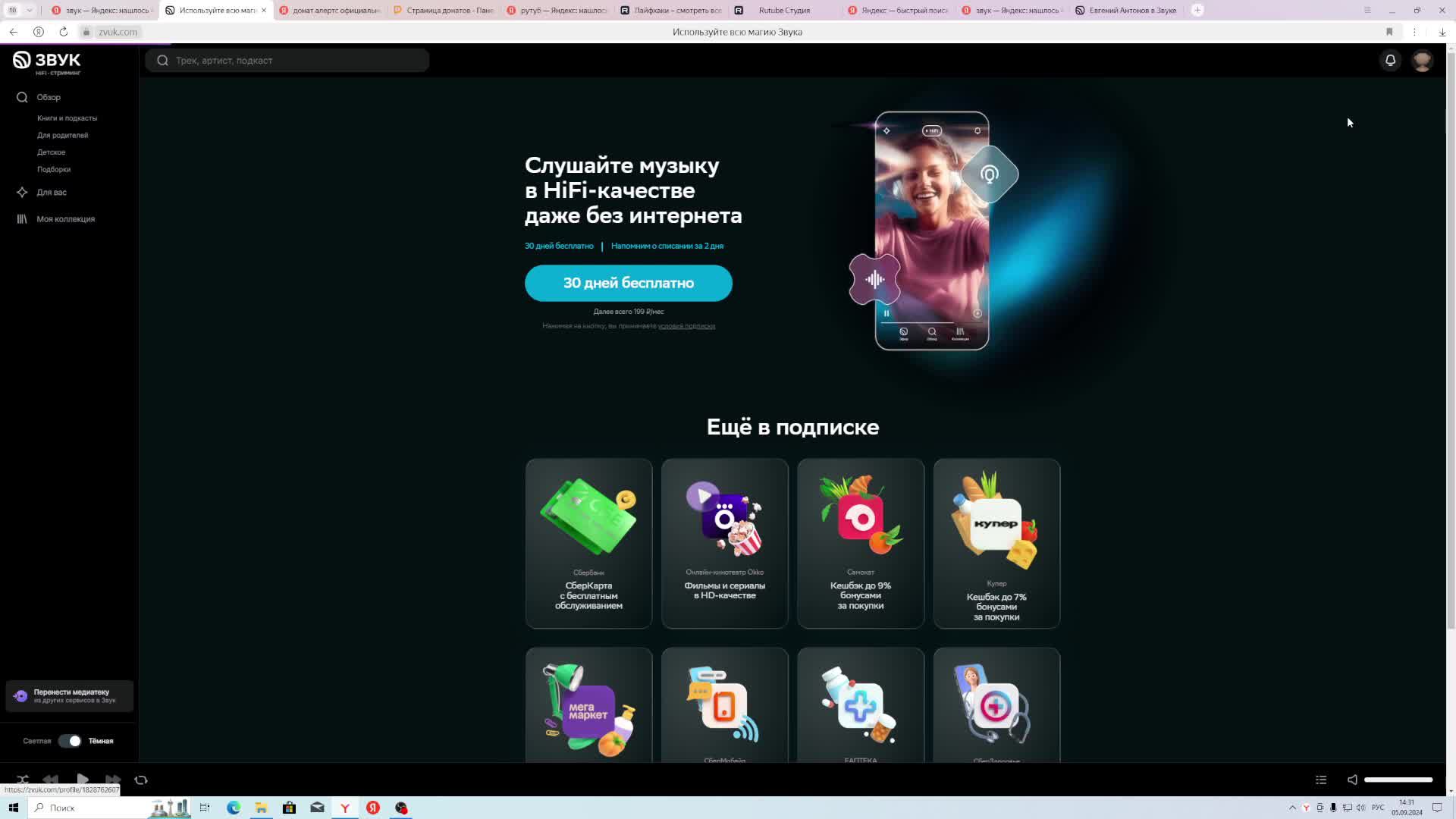This screenshot has height=819, width=1456.
Task: Switch the light/dark theme toggle
Action: (x=70, y=741)
